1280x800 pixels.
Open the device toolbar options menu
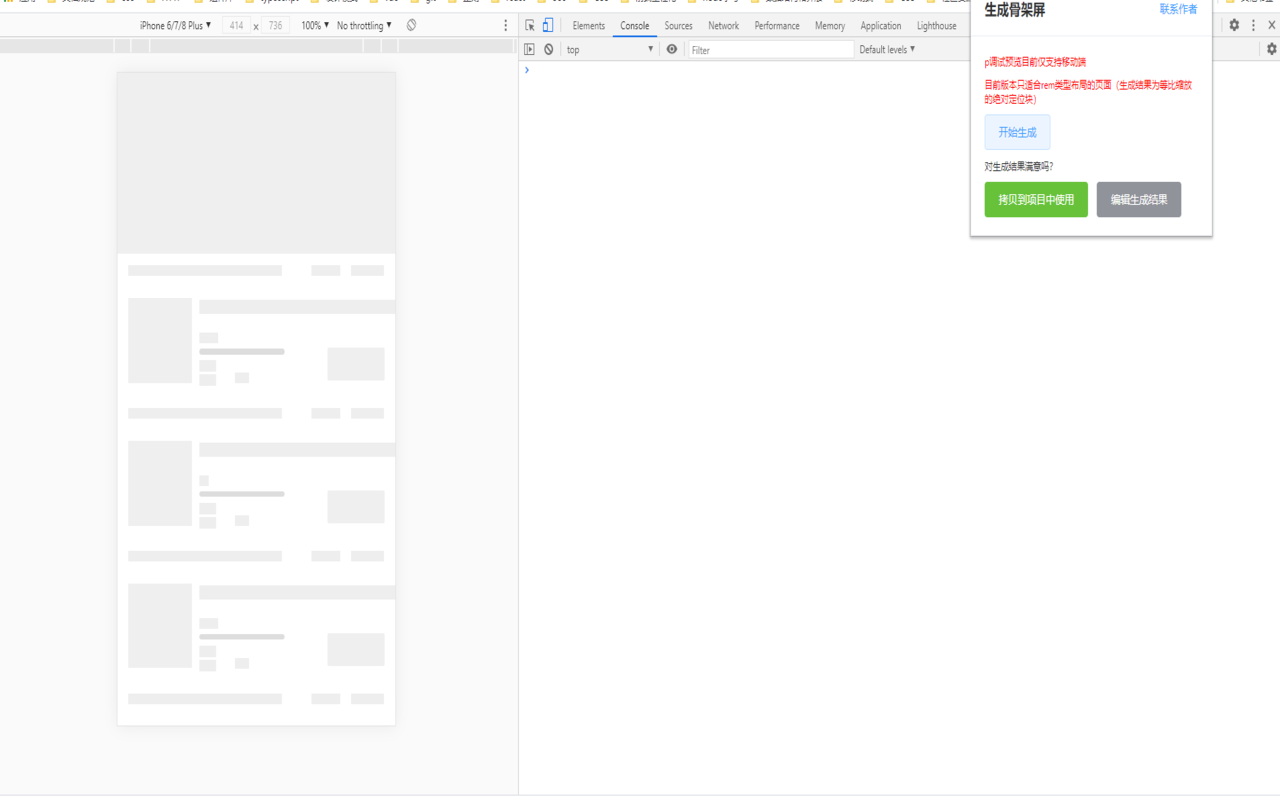point(504,25)
